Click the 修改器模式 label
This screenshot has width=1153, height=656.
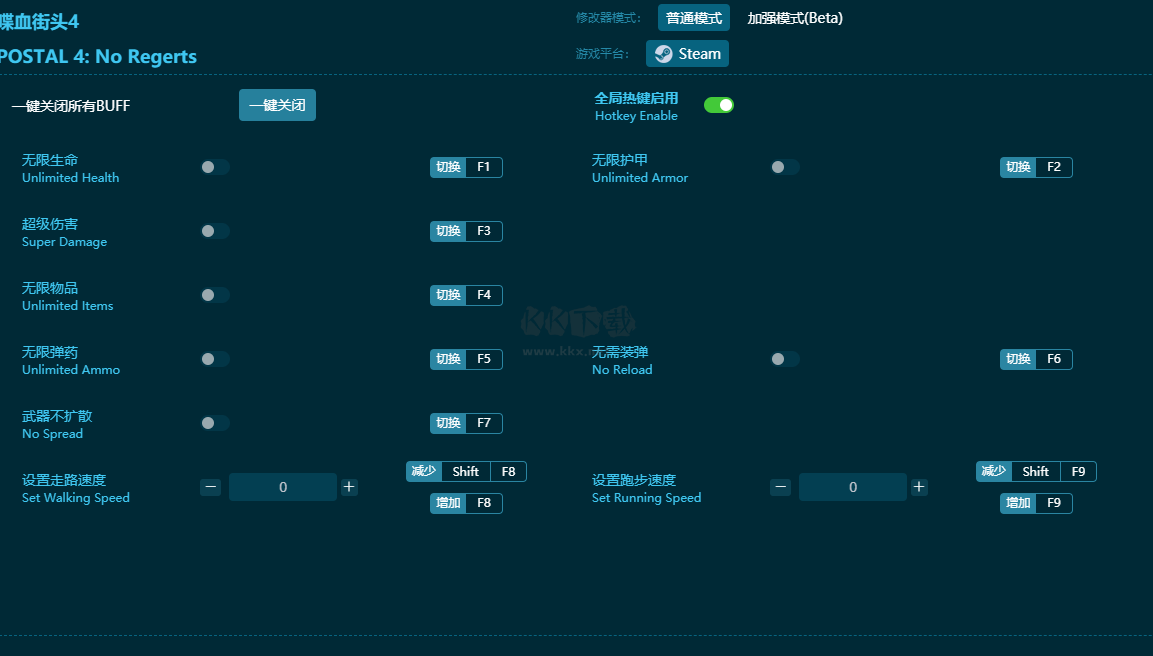[608, 18]
